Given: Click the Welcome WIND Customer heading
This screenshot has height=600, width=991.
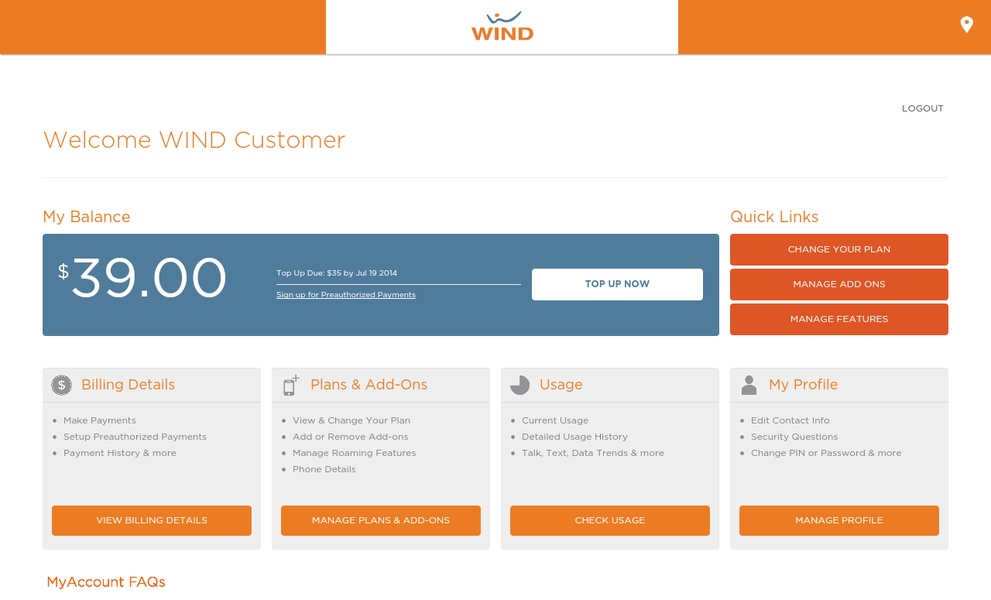Looking at the screenshot, I should point(194,140).
